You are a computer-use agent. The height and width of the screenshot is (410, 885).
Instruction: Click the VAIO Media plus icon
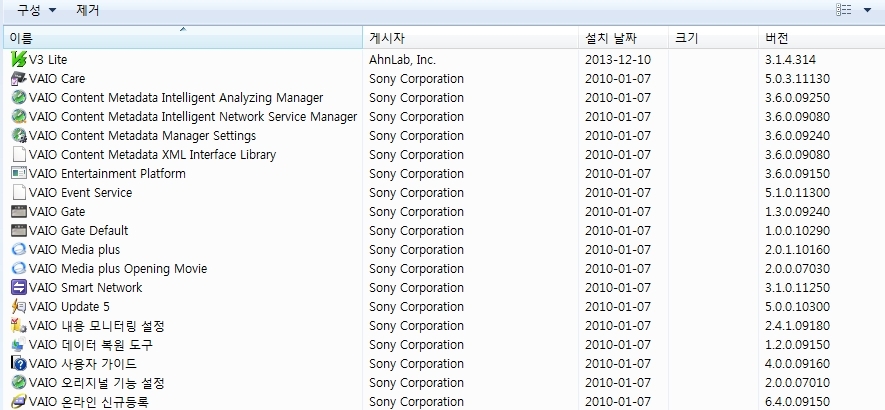(19, 250)
